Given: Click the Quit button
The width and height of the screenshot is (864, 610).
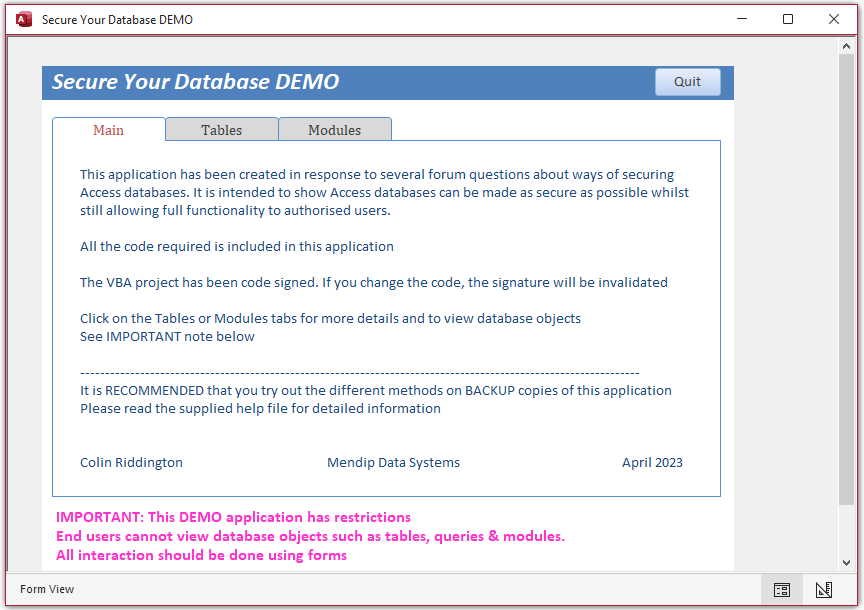Looking at the screenshot, I should coord(687,82).
